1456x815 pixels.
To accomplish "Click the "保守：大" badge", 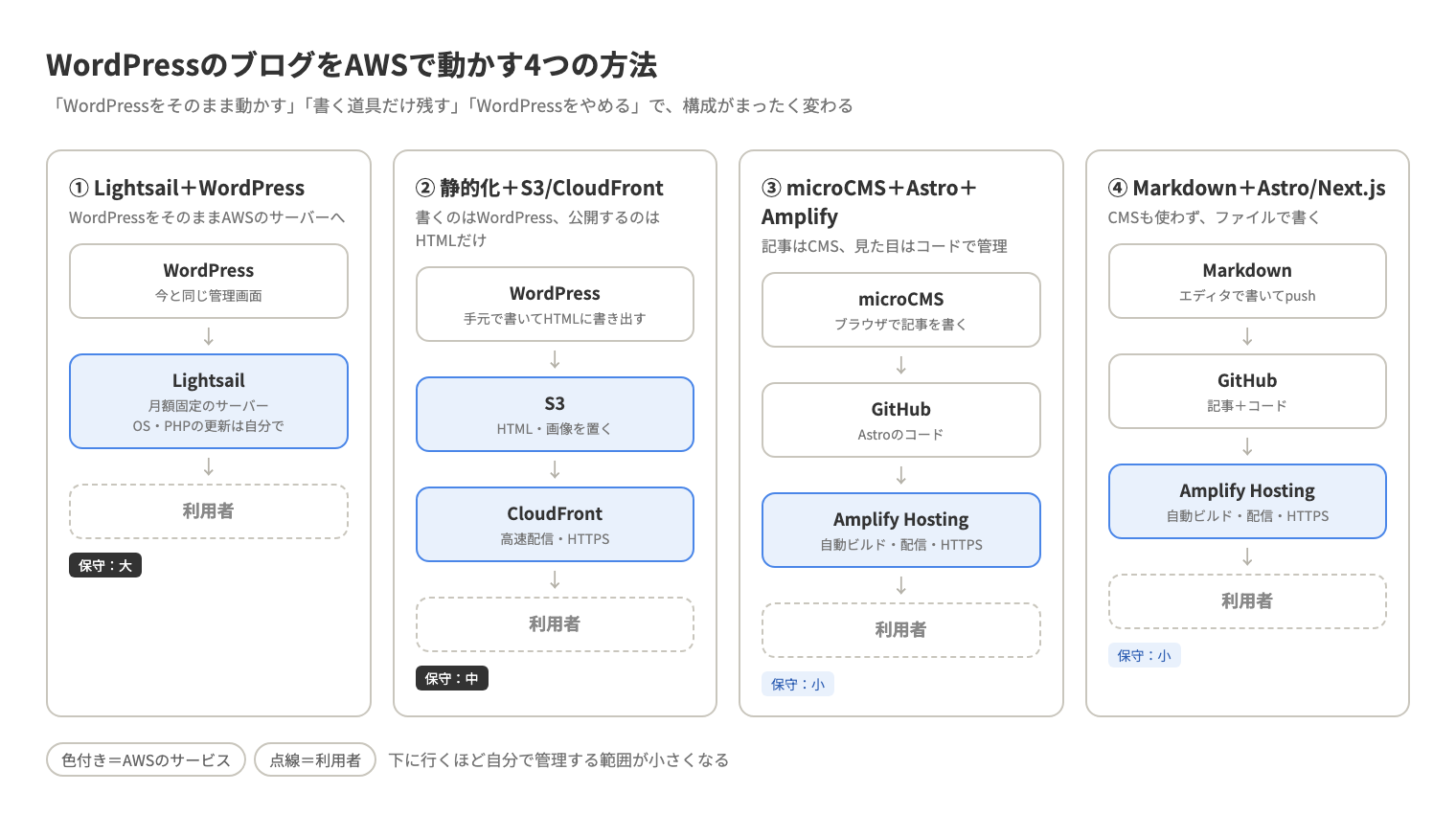I will click(105, 566).
